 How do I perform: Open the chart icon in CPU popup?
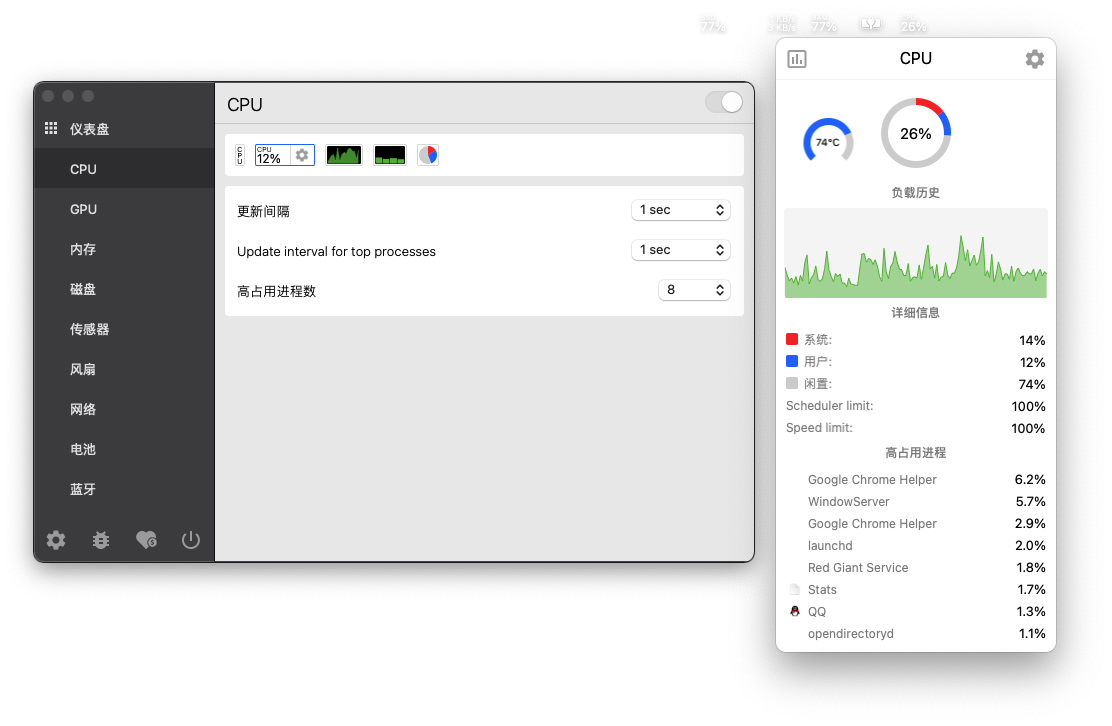coord(797,59)
